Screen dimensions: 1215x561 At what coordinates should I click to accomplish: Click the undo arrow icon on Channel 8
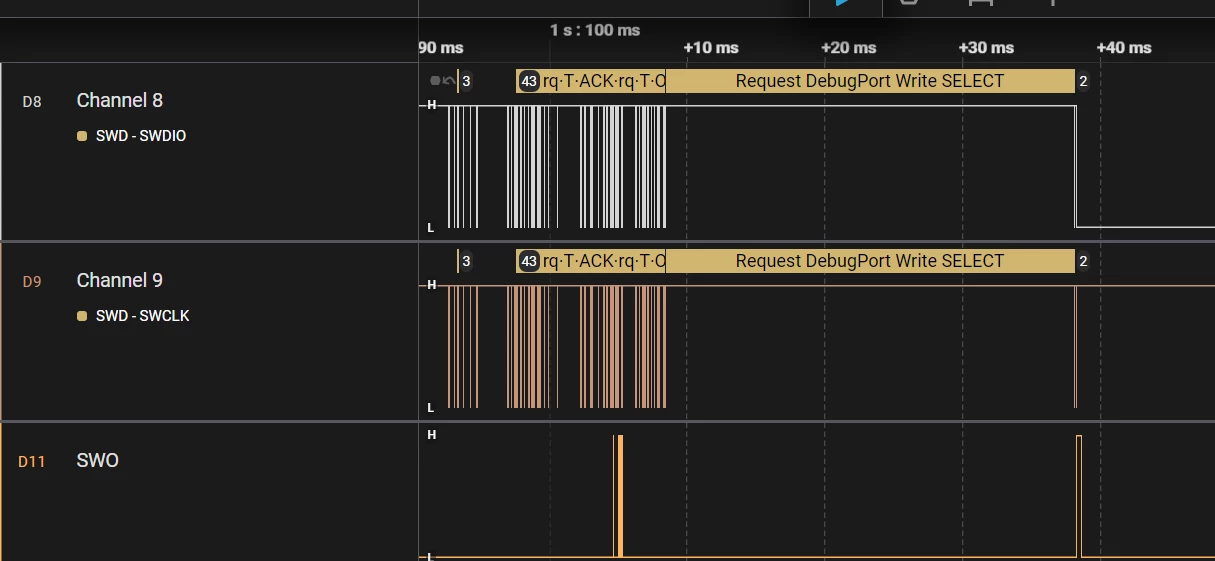pos(449,81)
